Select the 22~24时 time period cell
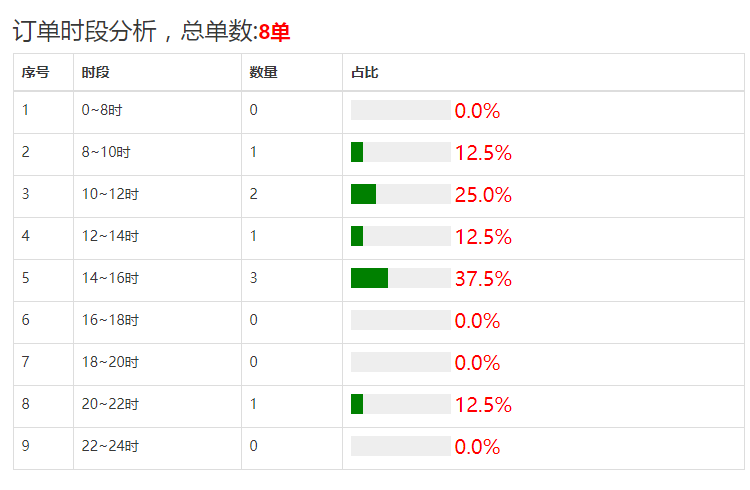Image resolution: width=750 pixels, height=490 pixels. click(x=110, y=446)
